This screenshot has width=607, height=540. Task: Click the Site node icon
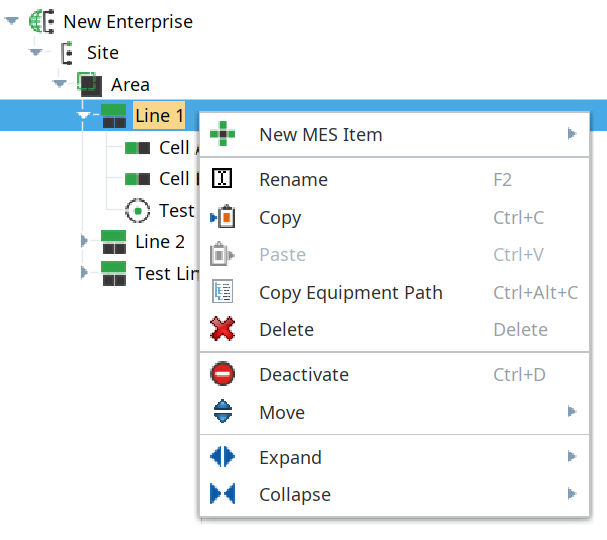click(67, 53)
